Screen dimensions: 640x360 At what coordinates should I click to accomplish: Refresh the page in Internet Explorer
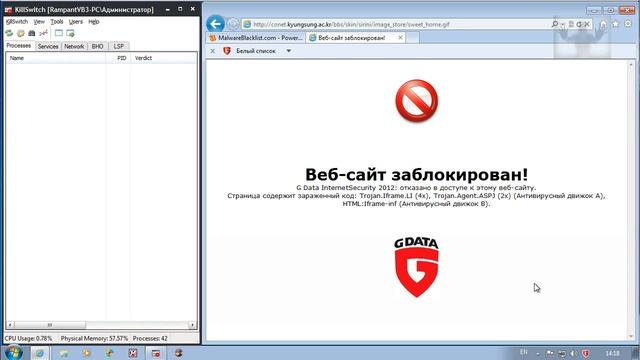coord(579,24)
